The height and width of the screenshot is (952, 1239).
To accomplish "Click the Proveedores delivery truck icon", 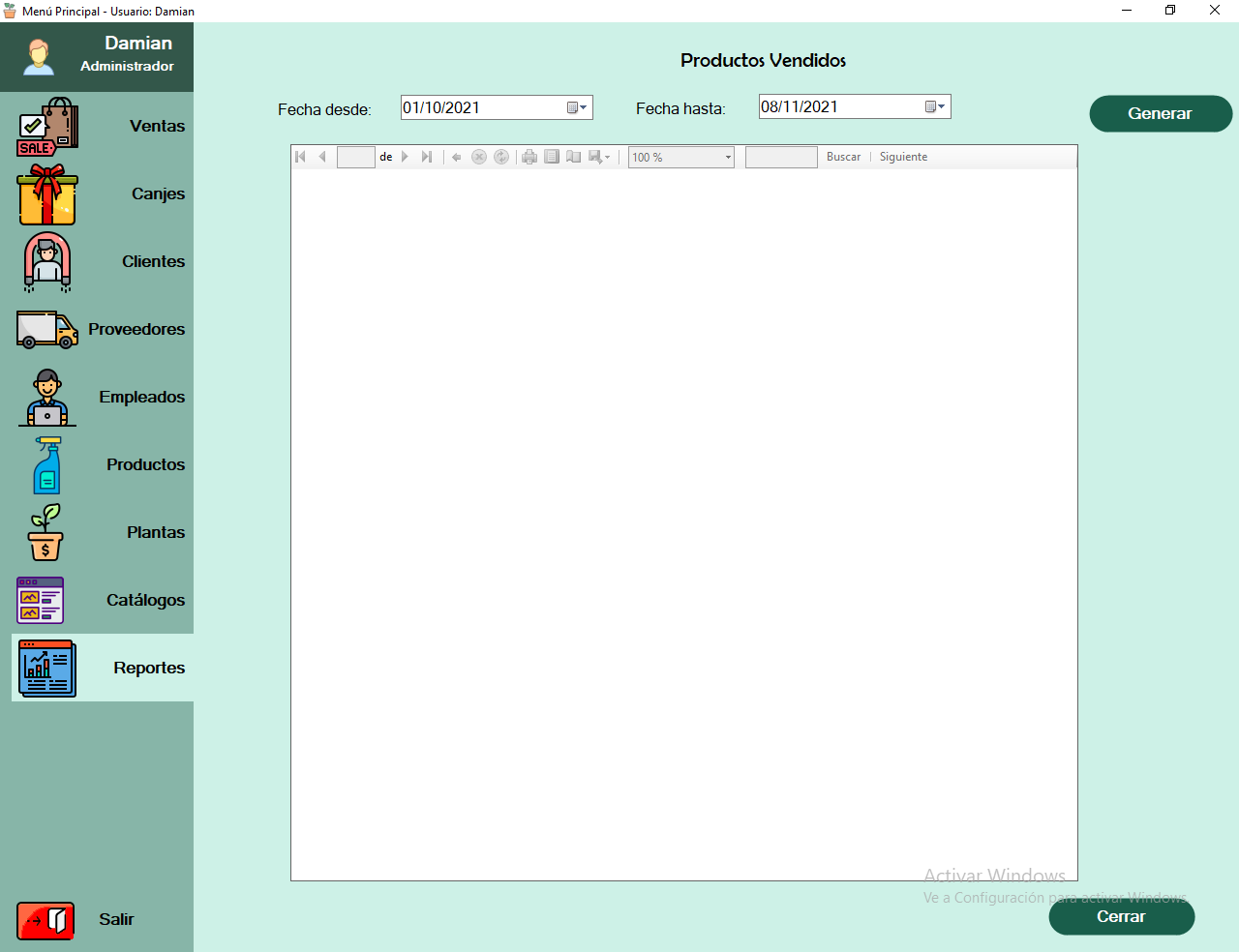I will coord(47,330).
